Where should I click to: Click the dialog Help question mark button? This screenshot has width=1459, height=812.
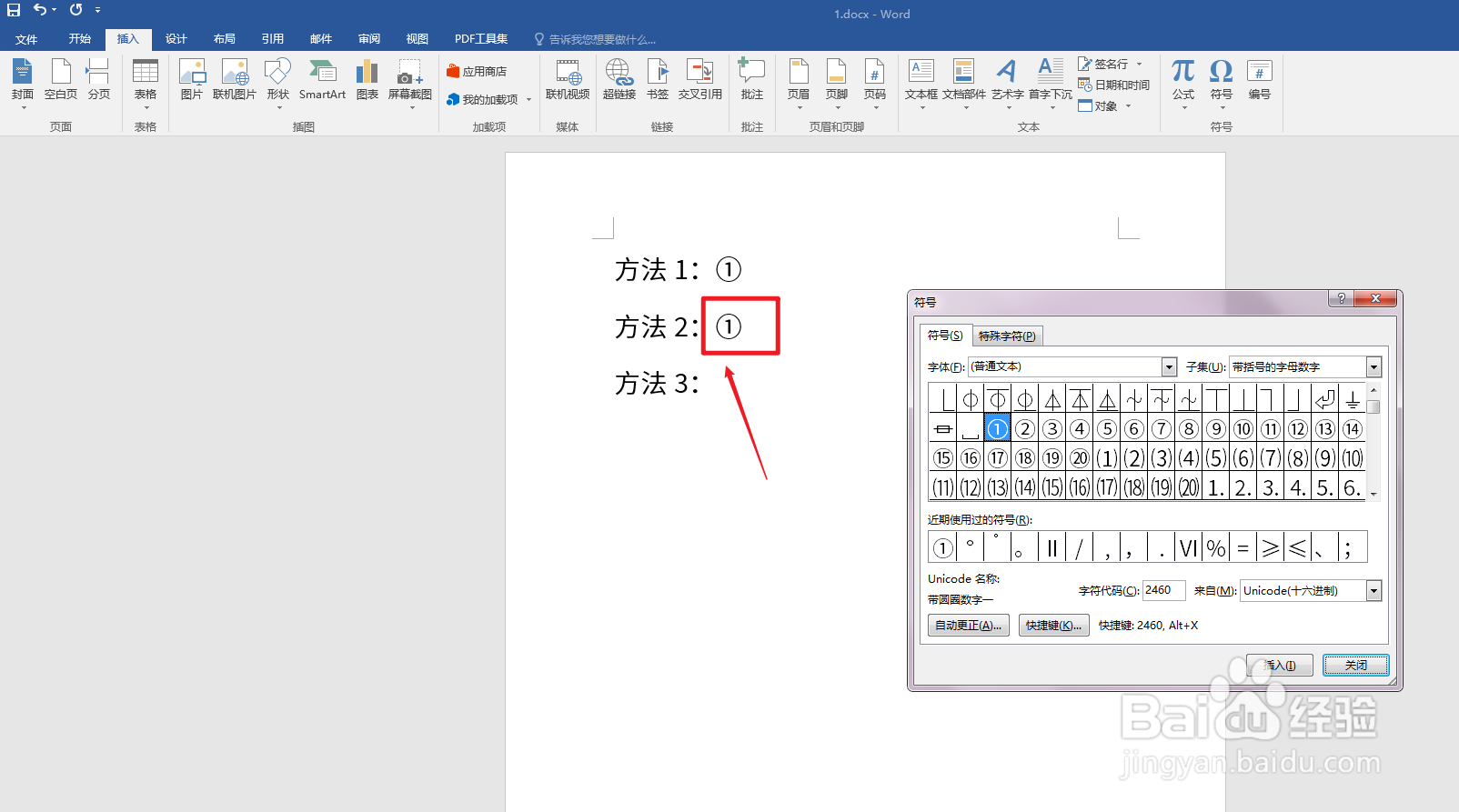[1341, 298]
